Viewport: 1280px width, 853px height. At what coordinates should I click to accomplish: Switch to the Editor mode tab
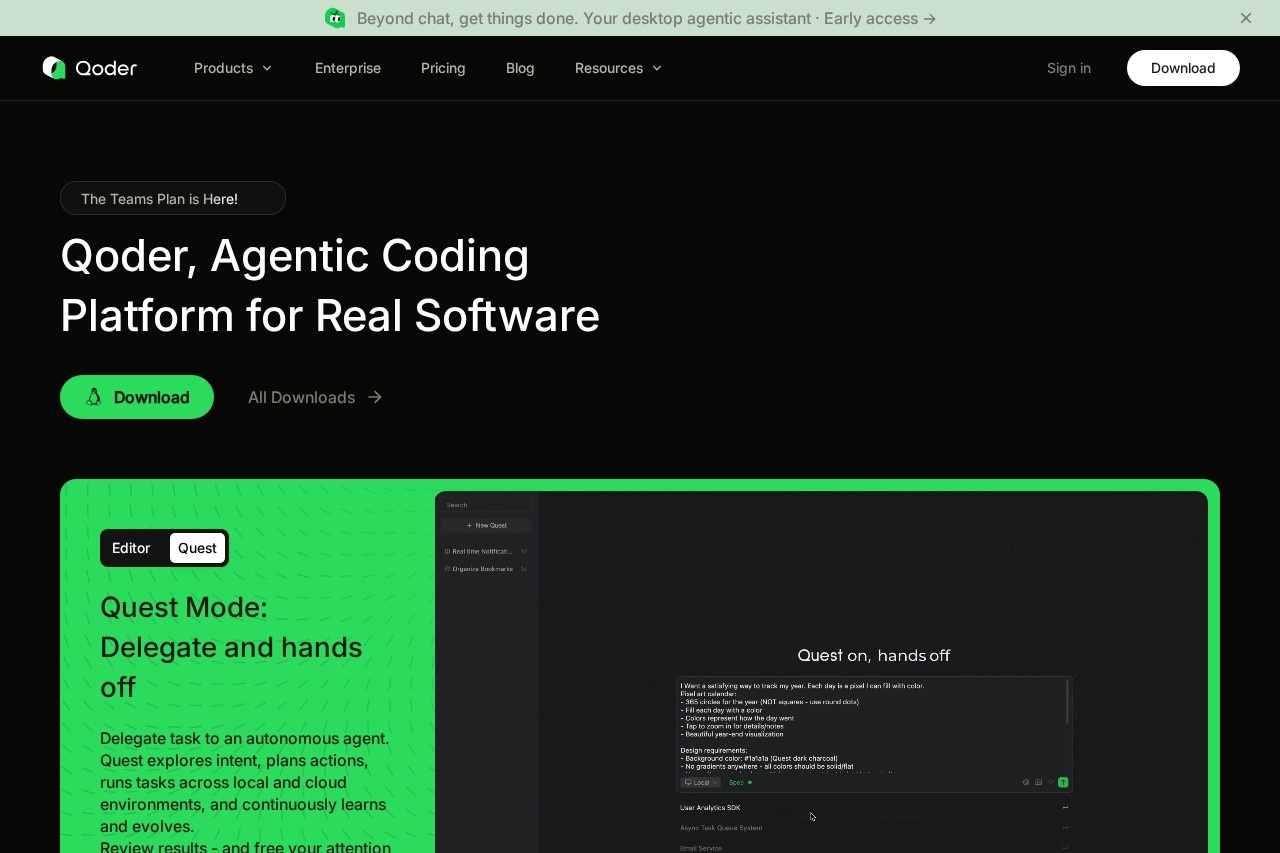point(131,548)
